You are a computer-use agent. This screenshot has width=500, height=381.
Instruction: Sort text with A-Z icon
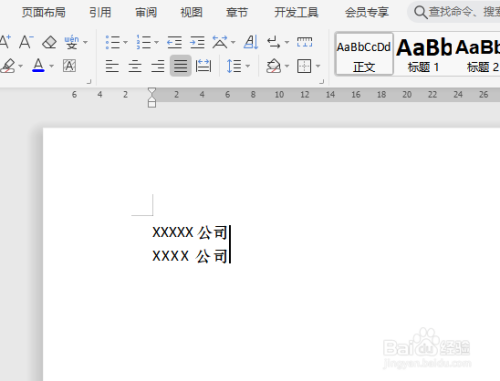[251, 42]
